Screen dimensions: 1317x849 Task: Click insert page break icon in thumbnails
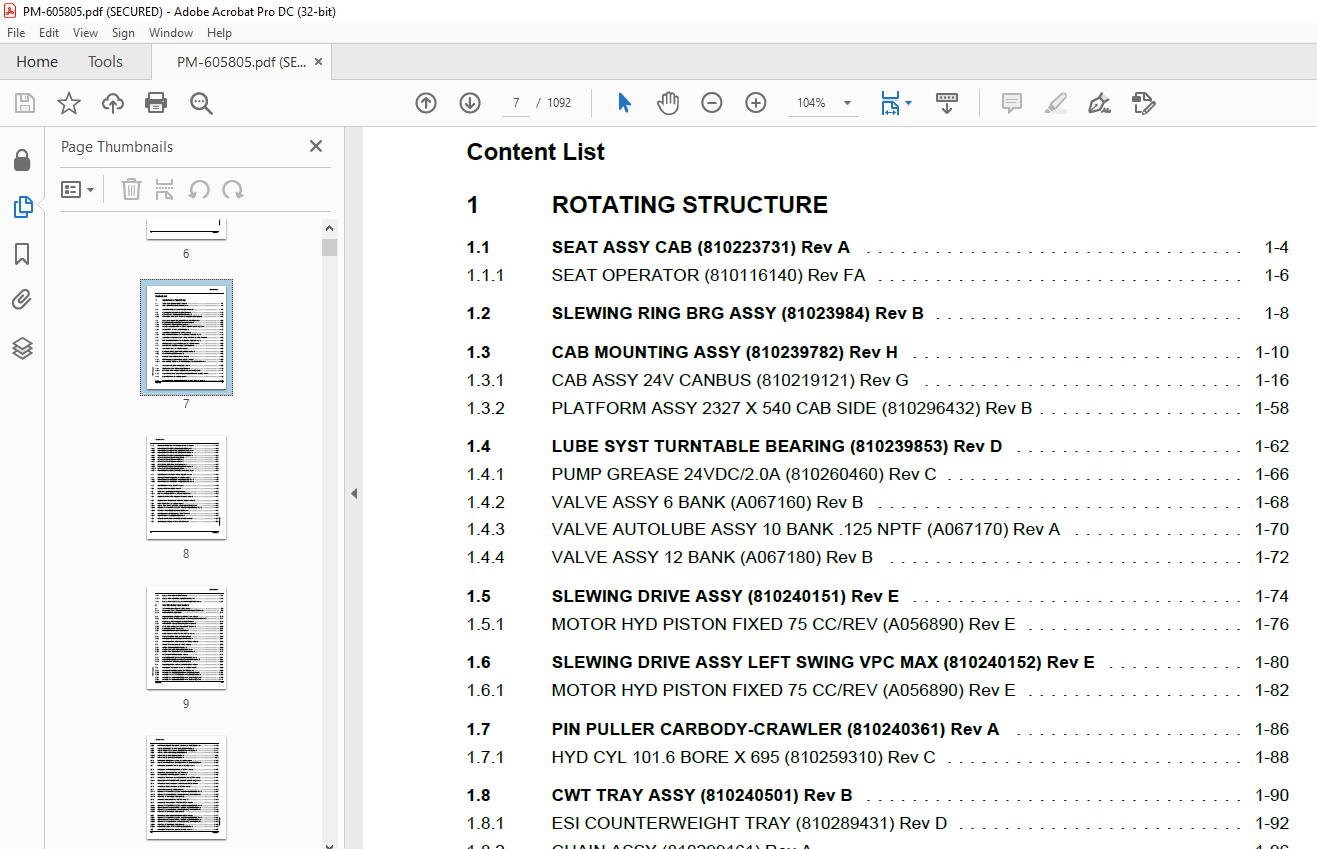click(x=165, y=189)
